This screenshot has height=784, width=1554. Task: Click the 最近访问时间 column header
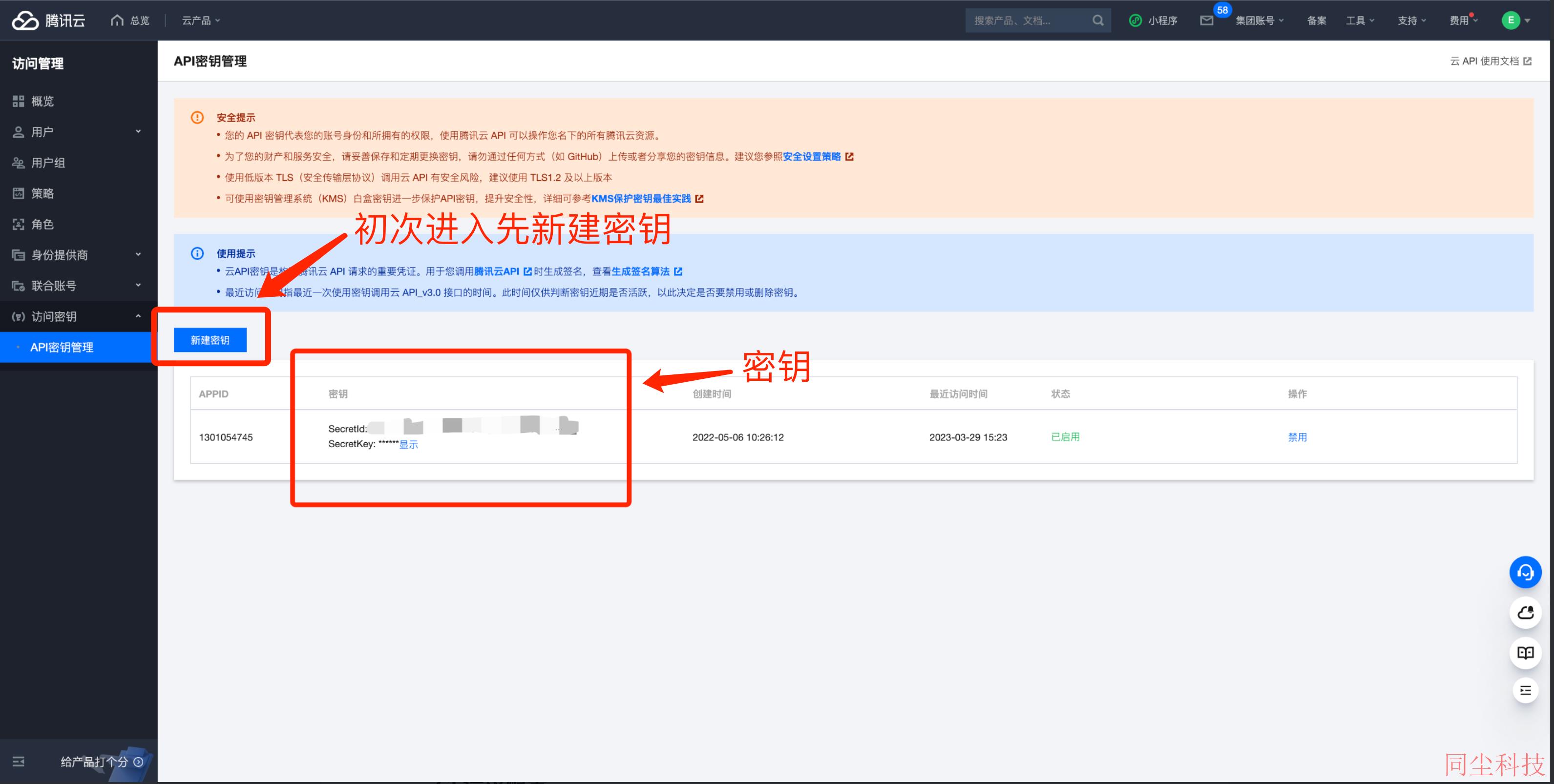(958, 394)
